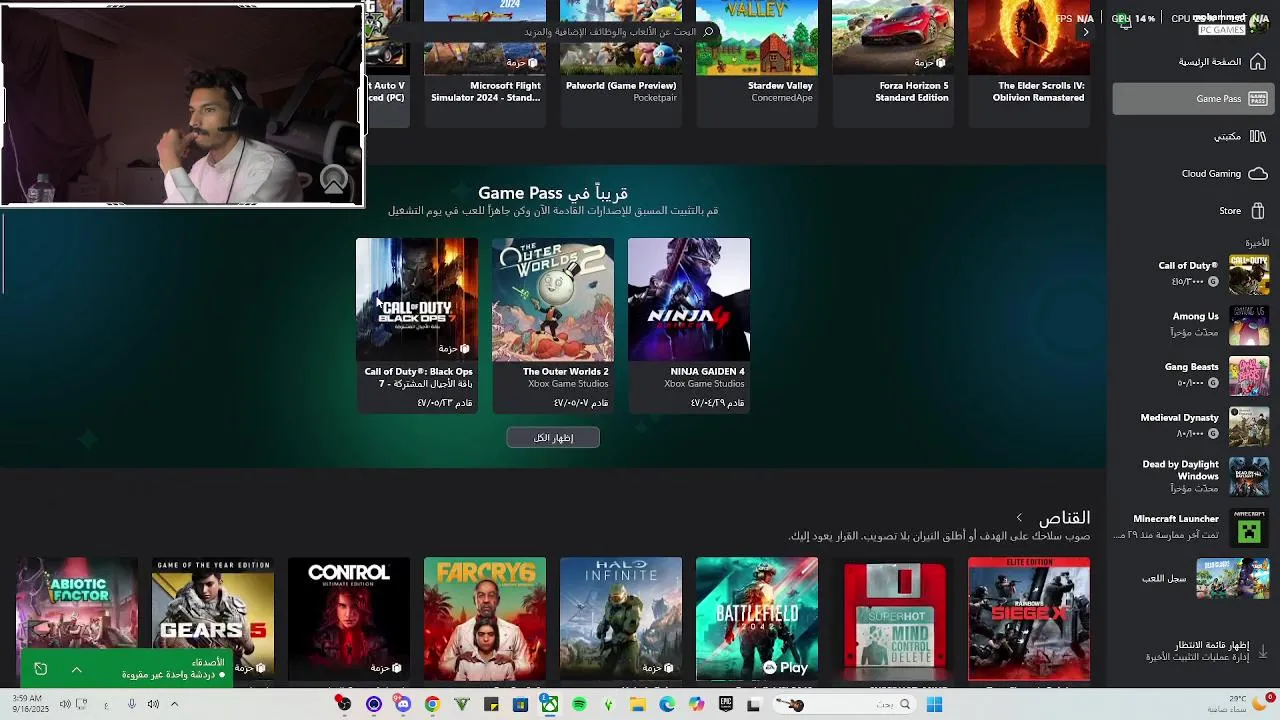The width and height of the screenshot is (1280, 720).
Task: Open Far Cry 6 game tile
Action: (485, 619)
